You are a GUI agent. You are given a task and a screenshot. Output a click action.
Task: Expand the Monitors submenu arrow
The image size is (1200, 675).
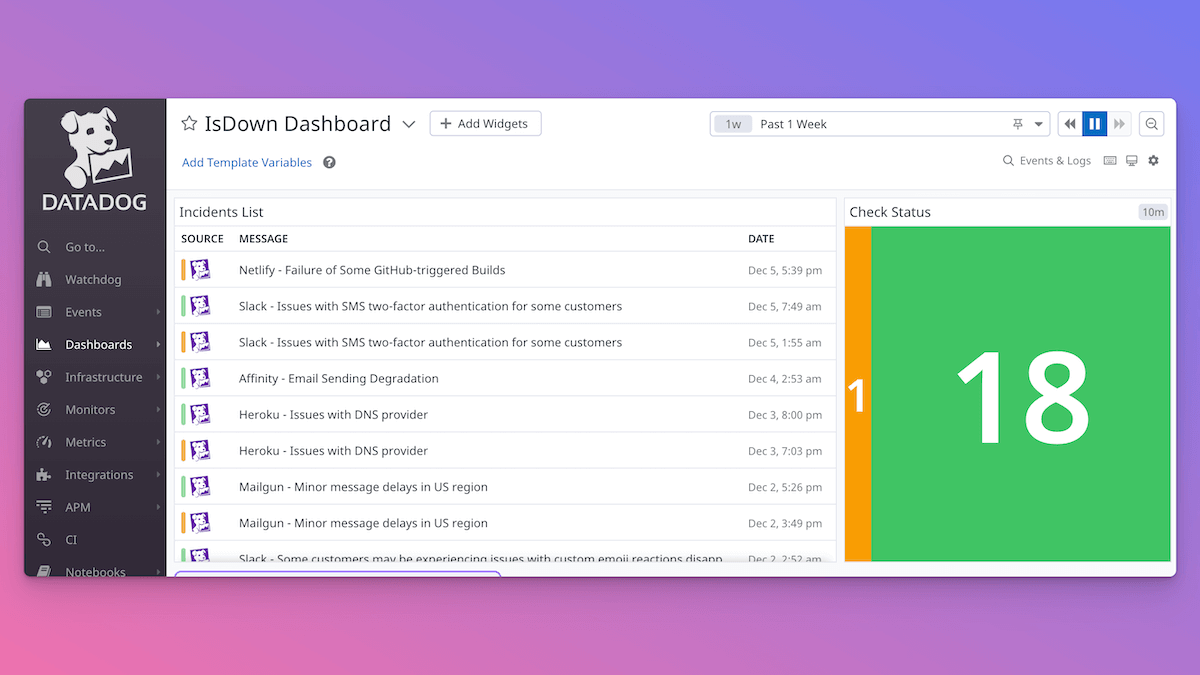[158, 410]
